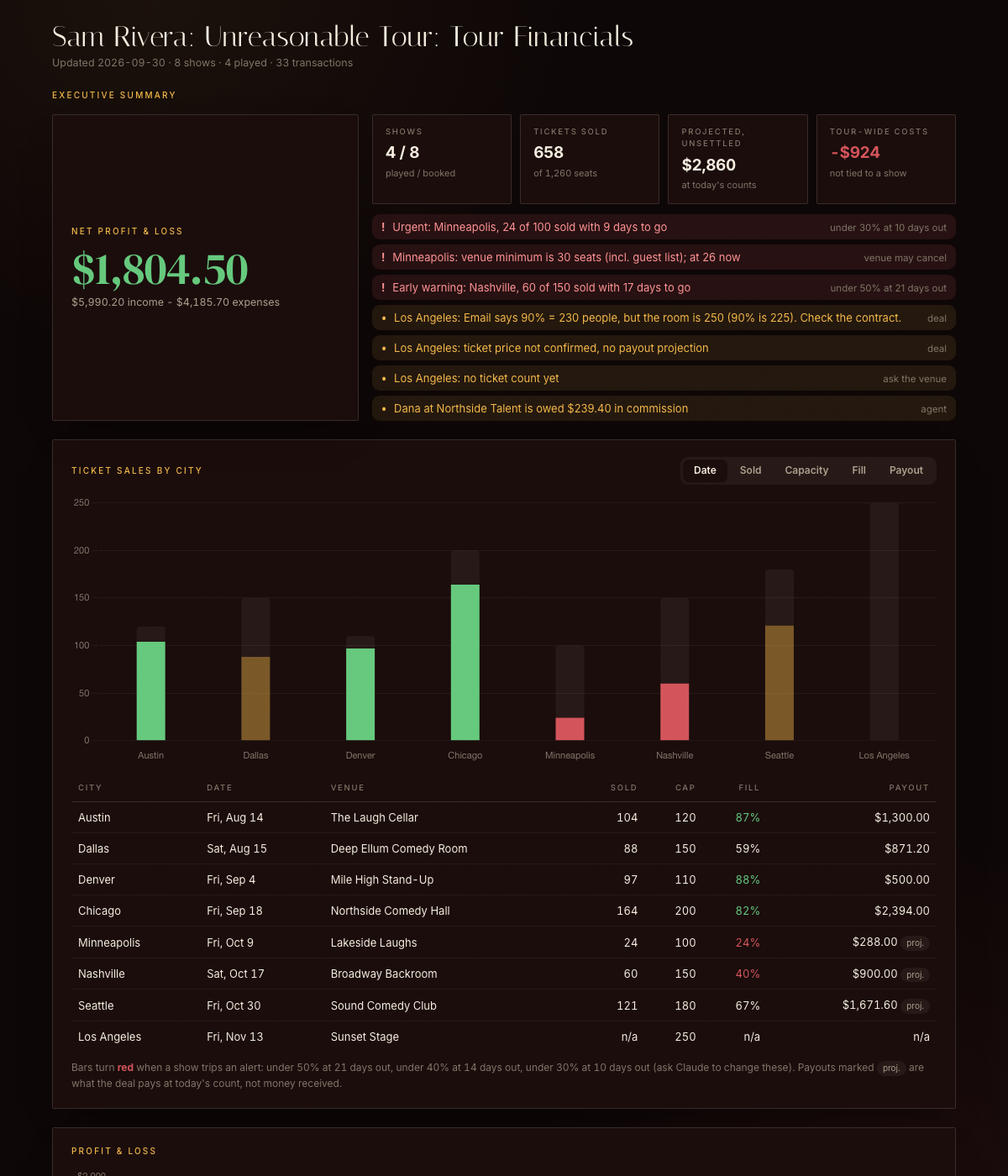The height and width of the screenshot is (1176, 1008).
Task: Click the PAYOUT column header
Action: pos(909,788)
